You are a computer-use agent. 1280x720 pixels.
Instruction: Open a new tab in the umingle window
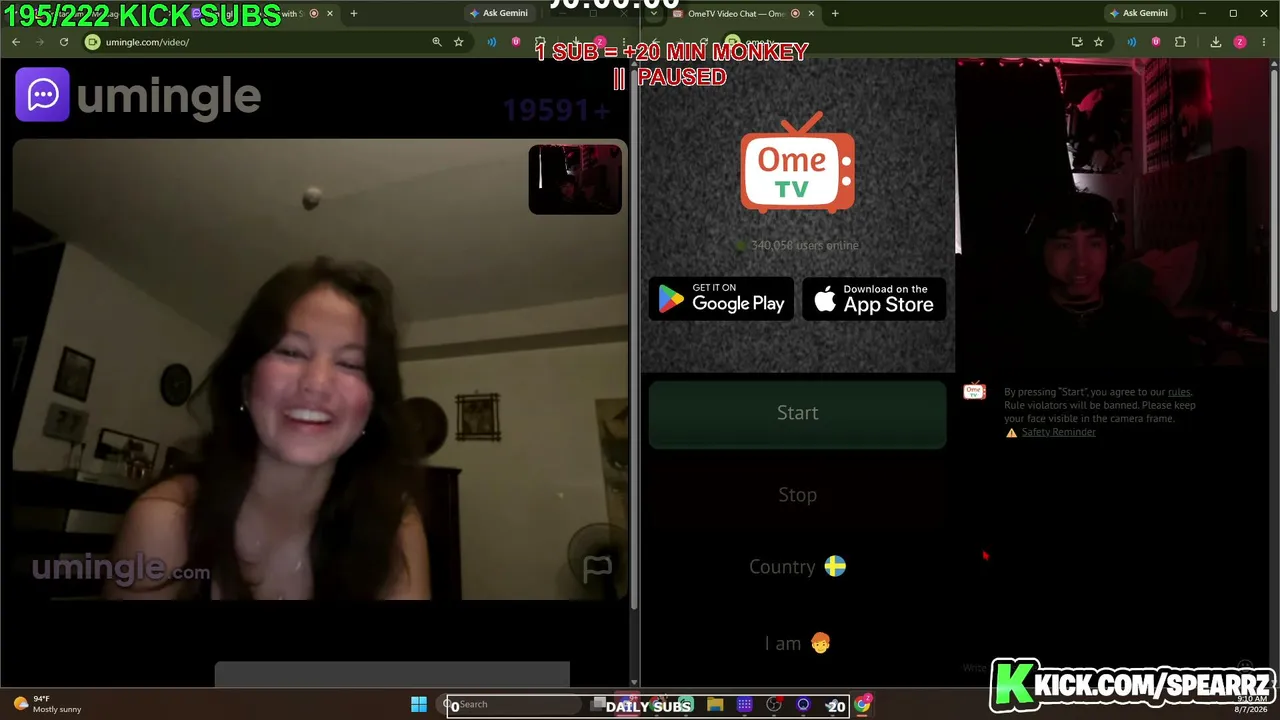click(353, 14)
